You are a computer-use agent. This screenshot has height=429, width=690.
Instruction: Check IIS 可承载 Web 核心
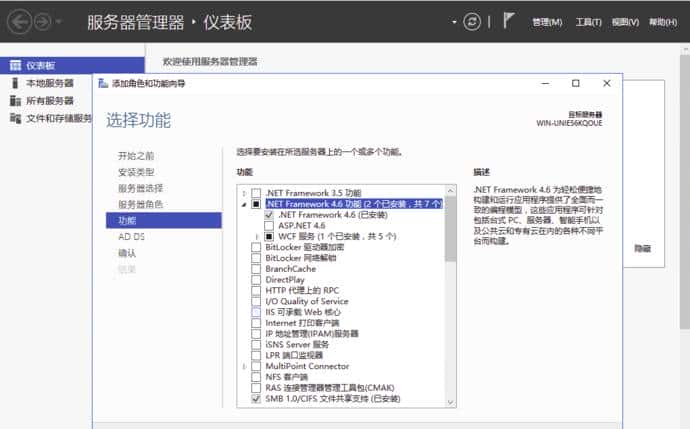[256, 312]
